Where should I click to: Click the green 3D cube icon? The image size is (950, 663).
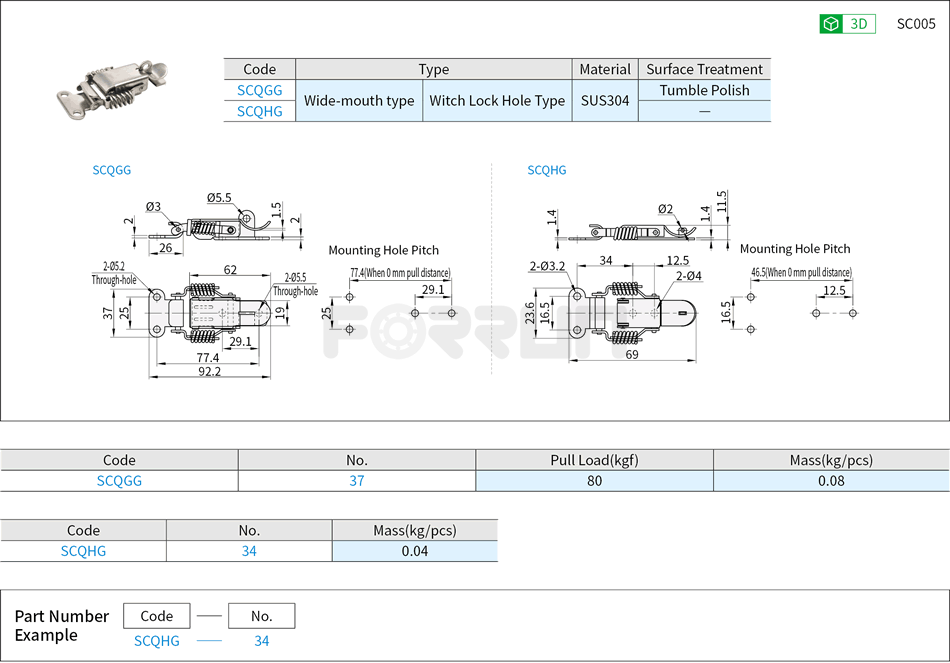(831, 24)
